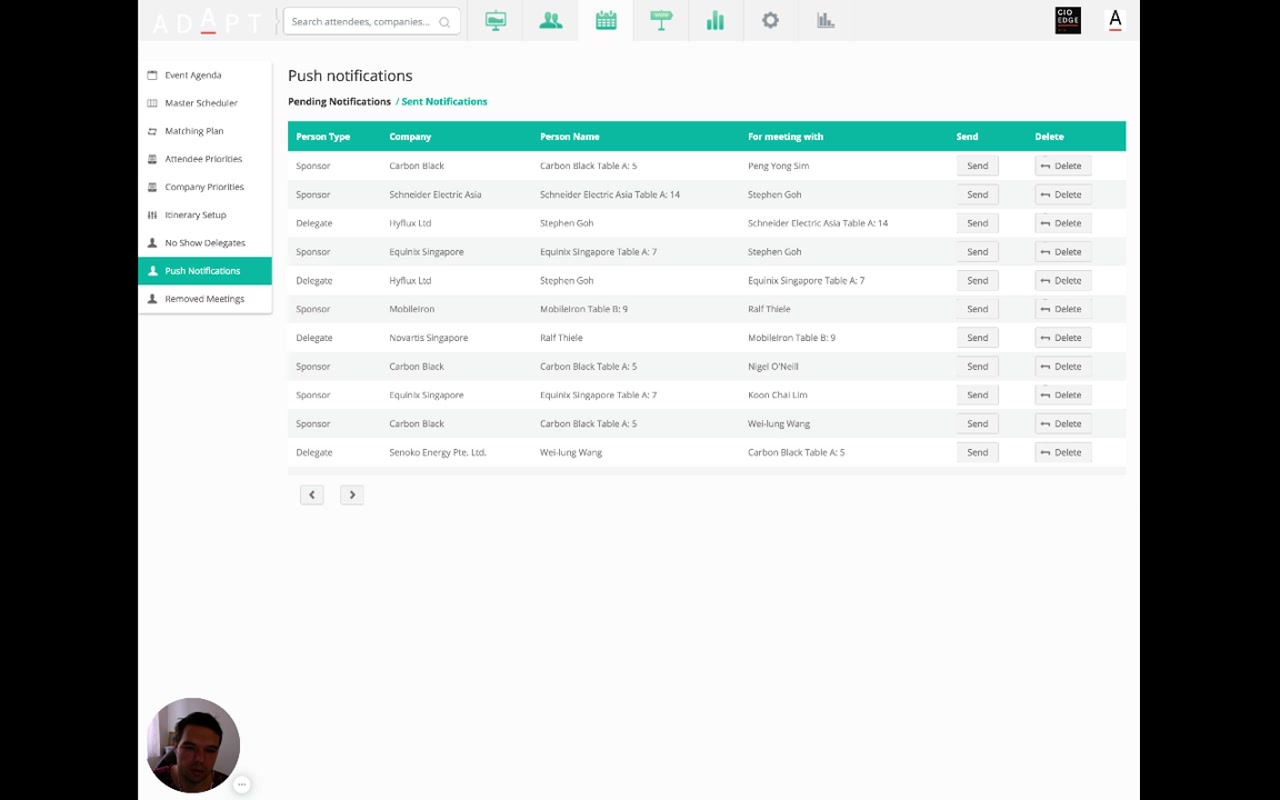Screen dimensions: 1280x800
Task: Open the settings gear icon
Action: click(x=770, y=20)
